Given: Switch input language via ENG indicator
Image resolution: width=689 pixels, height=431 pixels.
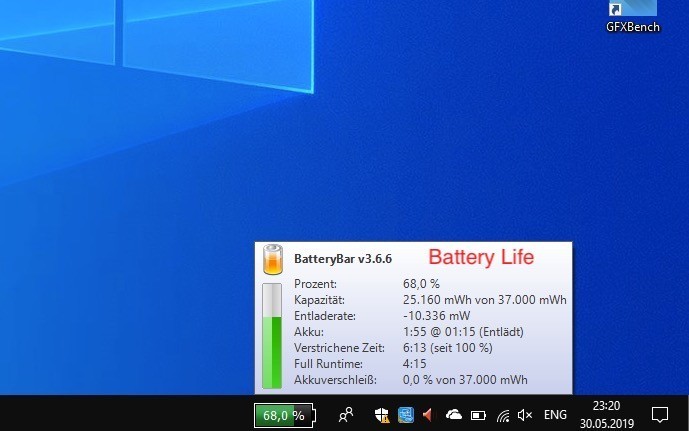Looking at the screenshot, I should click(555, 415).
